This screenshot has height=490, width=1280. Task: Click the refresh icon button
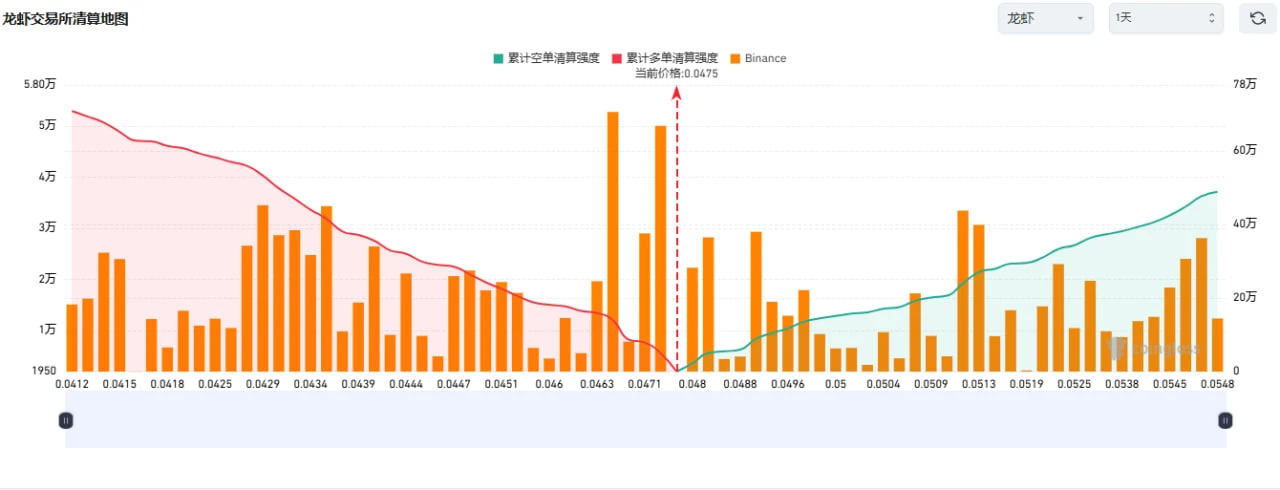click(1258, 18)
